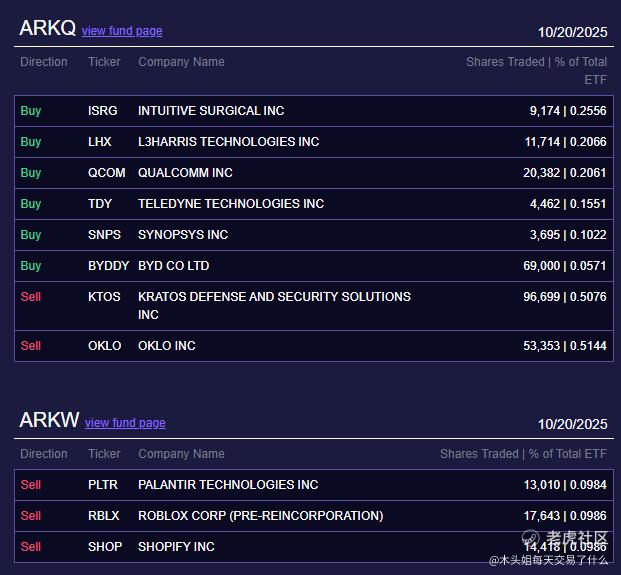
Task: Click ARKW Shares Traded | % of Total ETF header
Action: [523, 454]
